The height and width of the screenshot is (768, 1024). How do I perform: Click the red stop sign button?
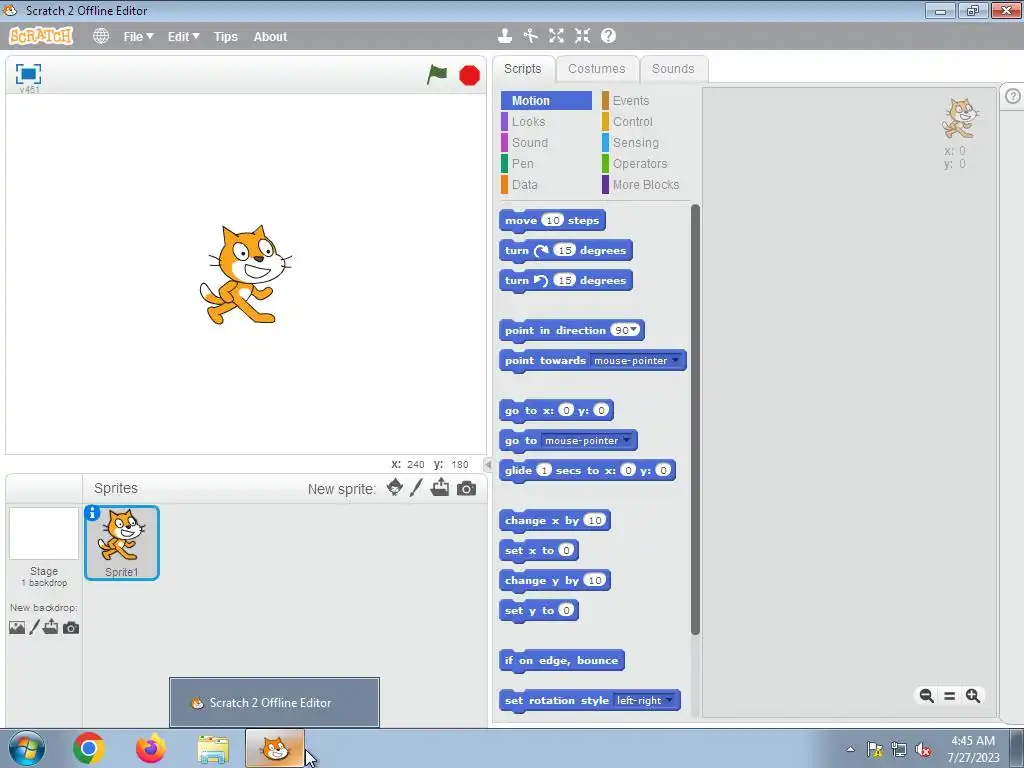(x=469, y=76)
